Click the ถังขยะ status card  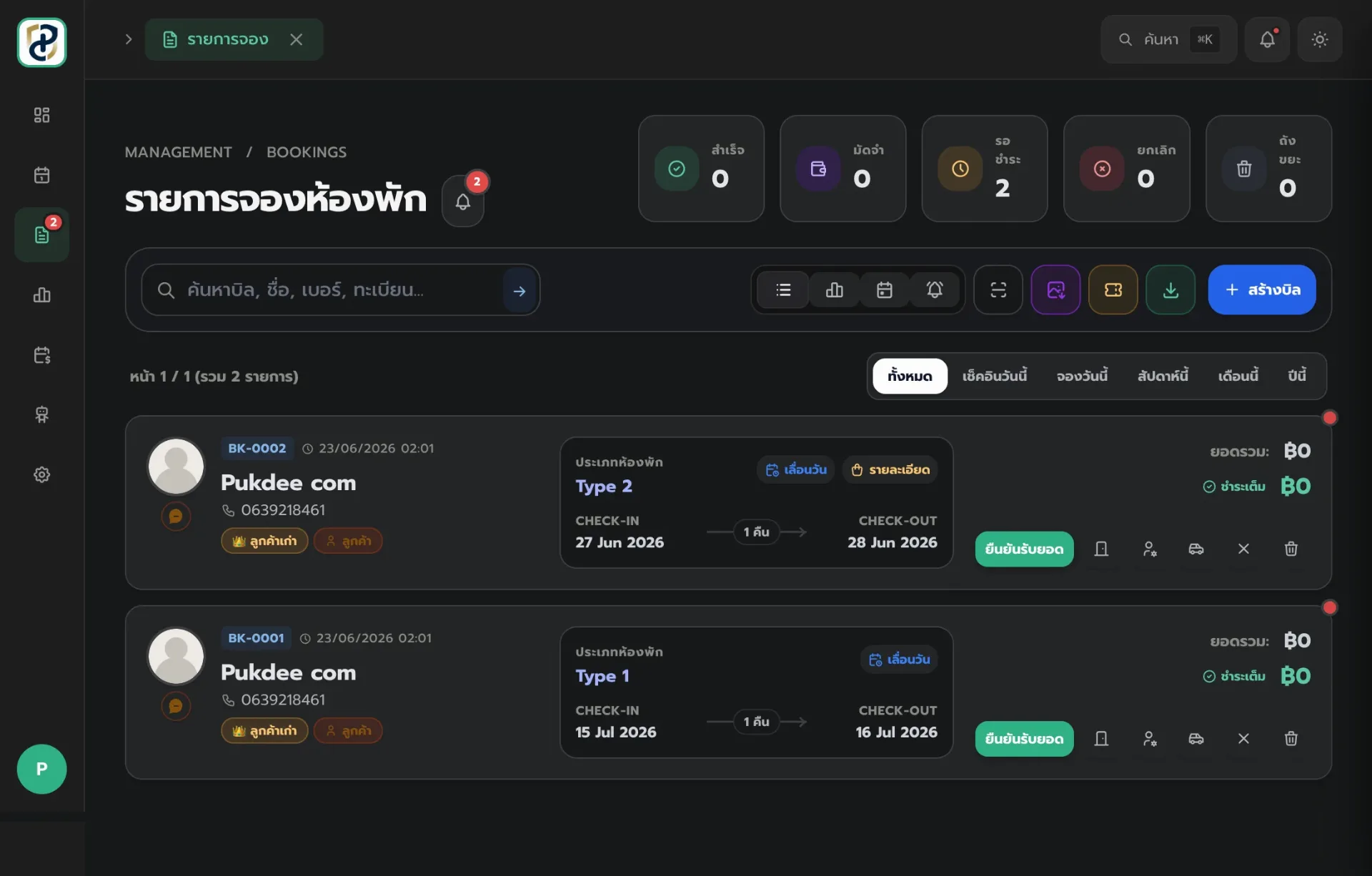click(x=1268, y=169)
